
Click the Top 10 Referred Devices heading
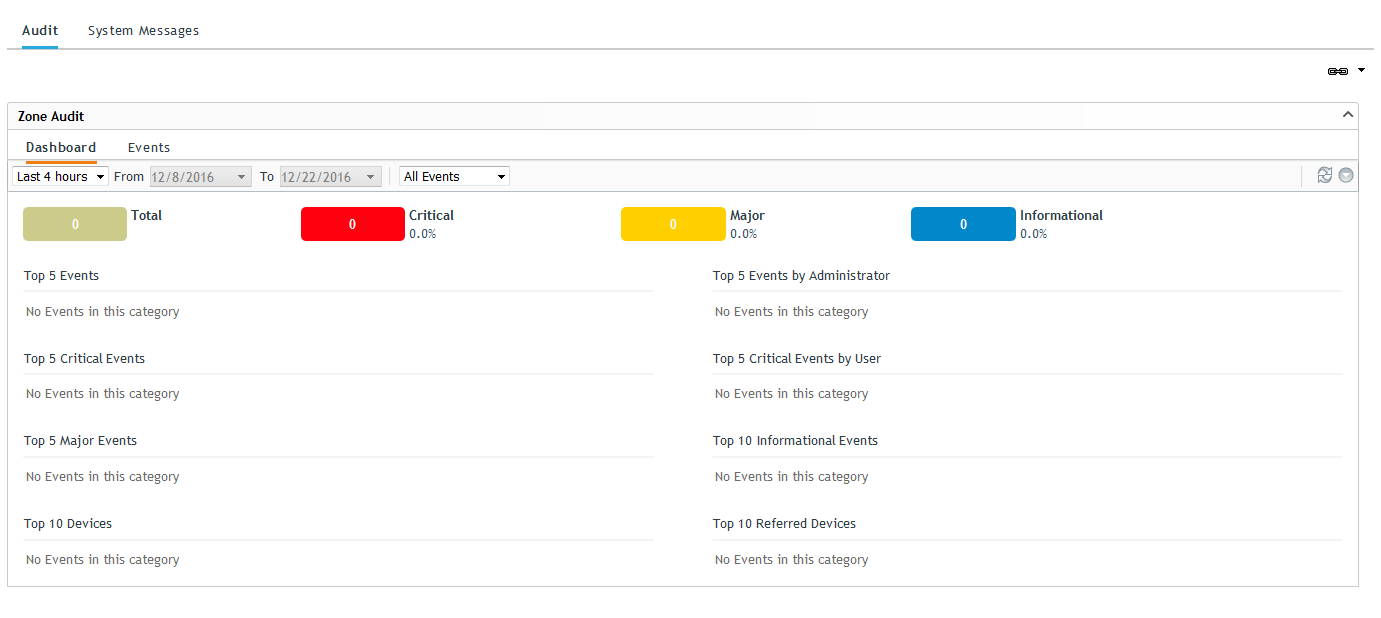point(784,523)
